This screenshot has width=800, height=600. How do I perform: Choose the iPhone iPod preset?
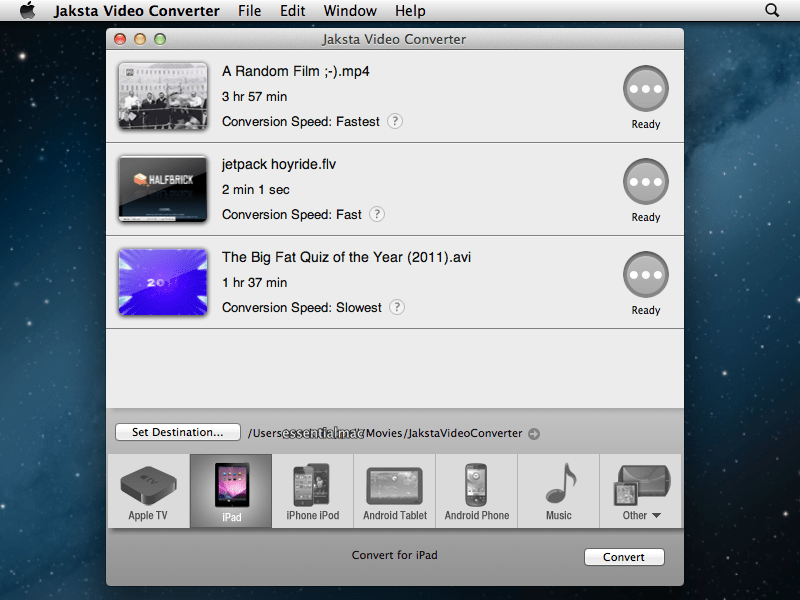[x=313, y=491]
